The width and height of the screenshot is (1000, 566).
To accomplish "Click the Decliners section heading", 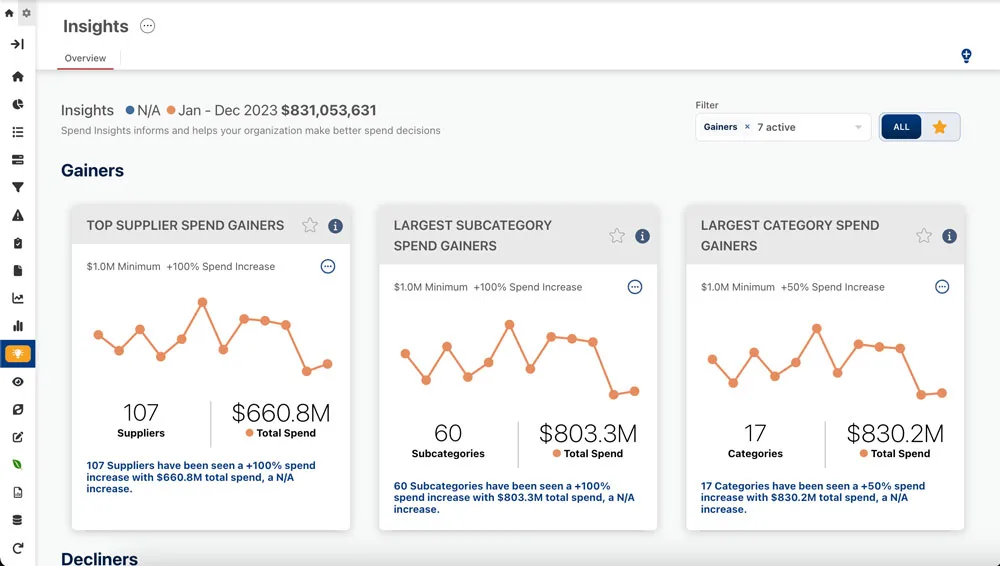I will [x=99, y=558].
